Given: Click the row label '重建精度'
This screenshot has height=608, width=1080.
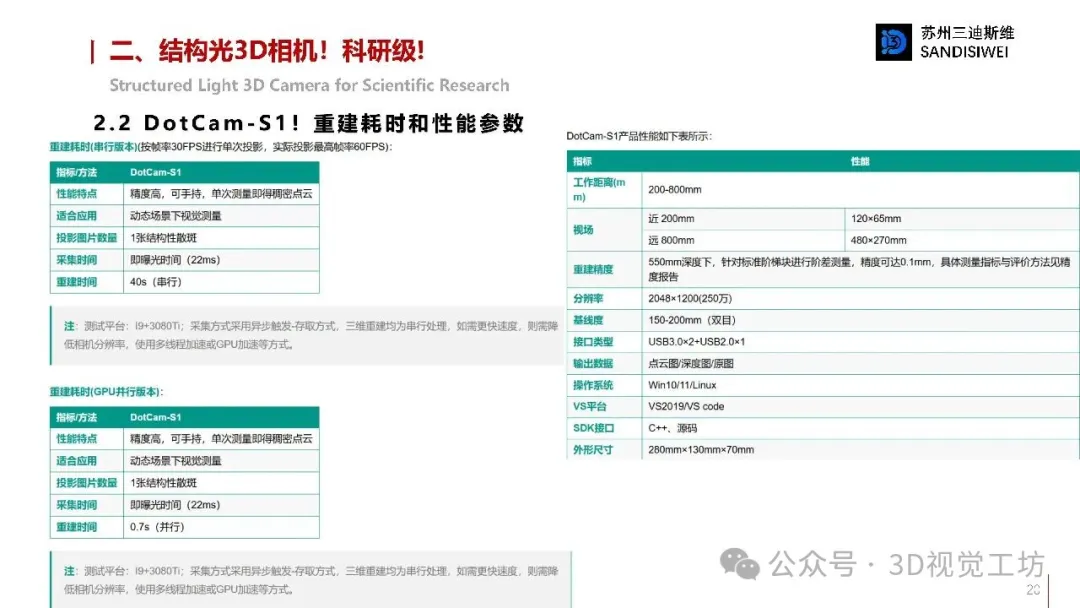Looking at the screenshot, I should pos(592,269).
